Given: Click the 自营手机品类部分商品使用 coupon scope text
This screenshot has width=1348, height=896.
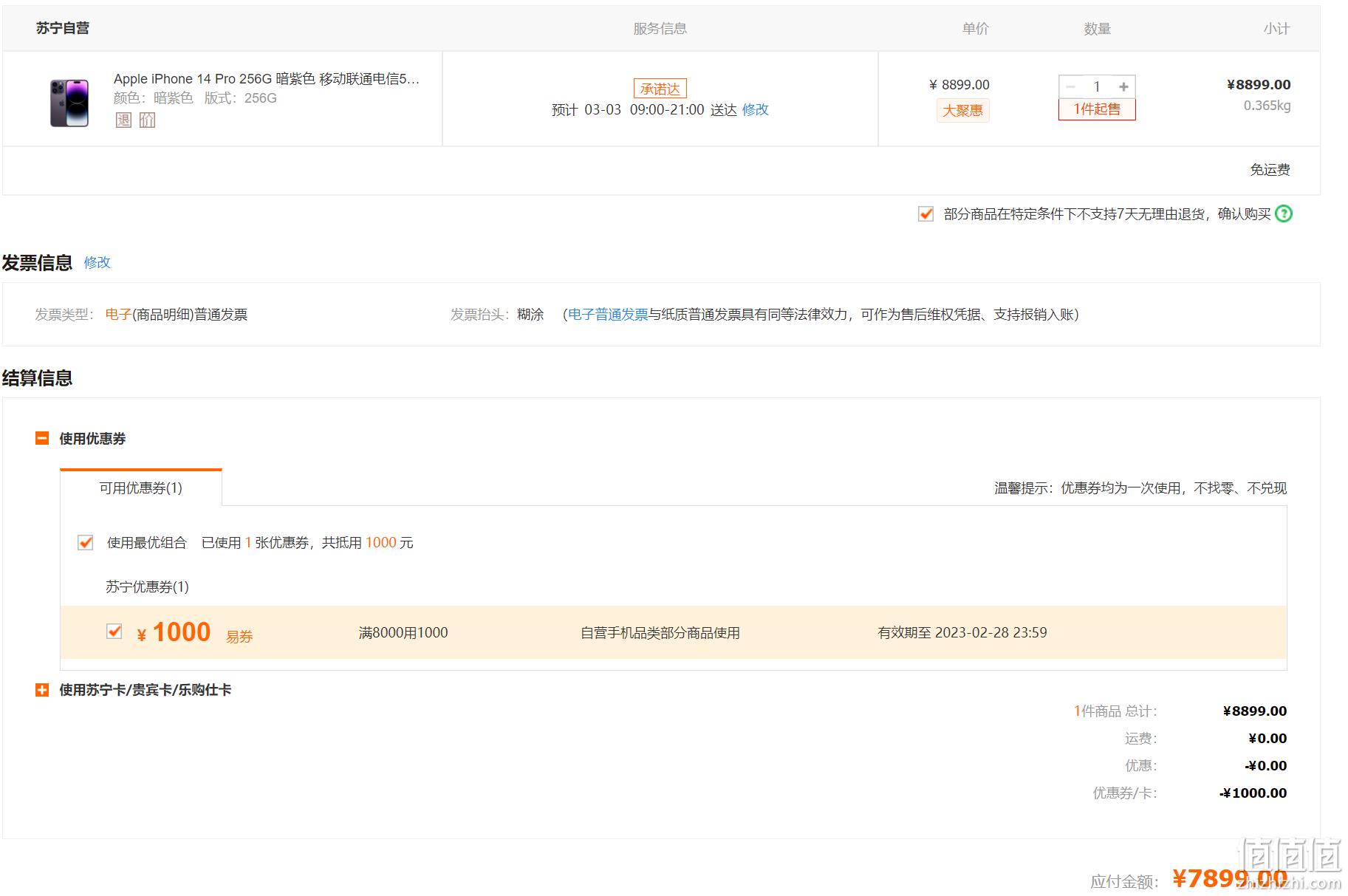Looking at the screenshot, I should point(660,632).
